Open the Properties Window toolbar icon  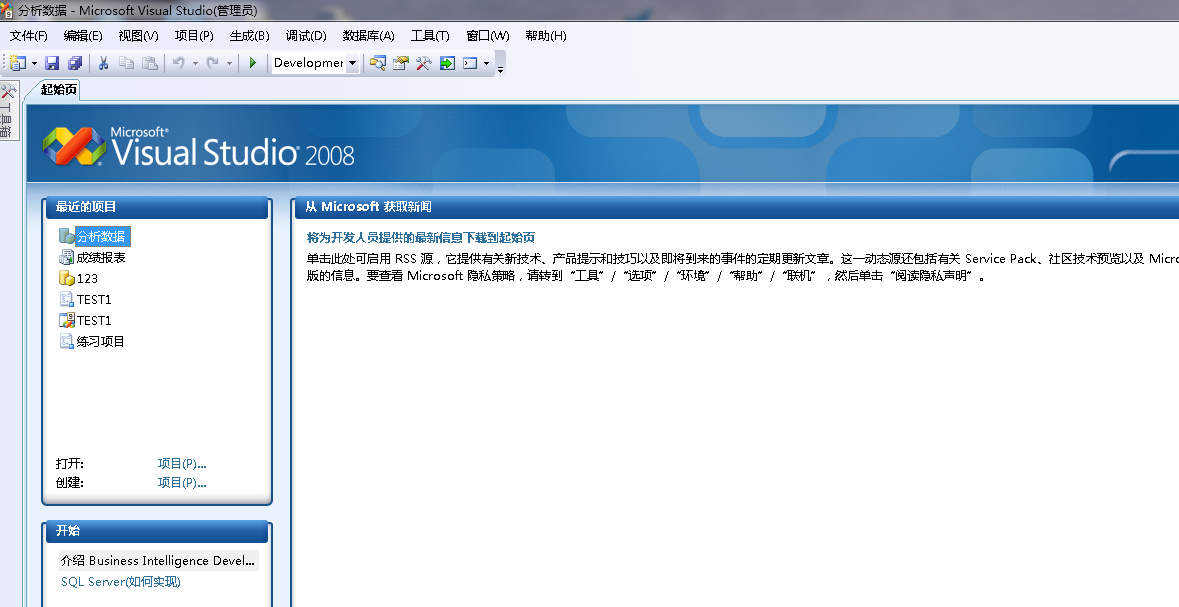pyautogui.click(x=401, y=63)
